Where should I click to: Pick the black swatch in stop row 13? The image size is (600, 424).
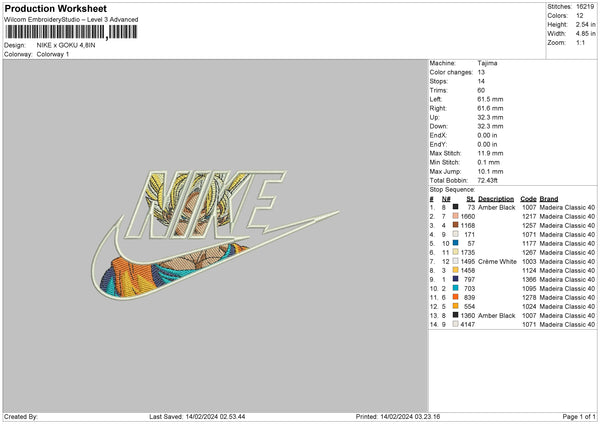point(455,315)
